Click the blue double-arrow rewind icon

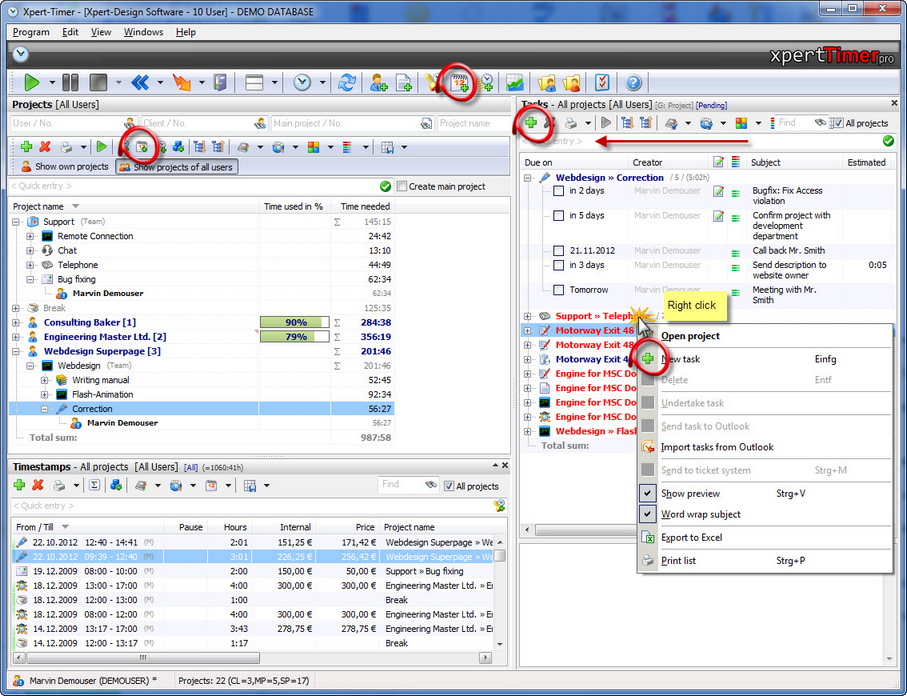140,83
